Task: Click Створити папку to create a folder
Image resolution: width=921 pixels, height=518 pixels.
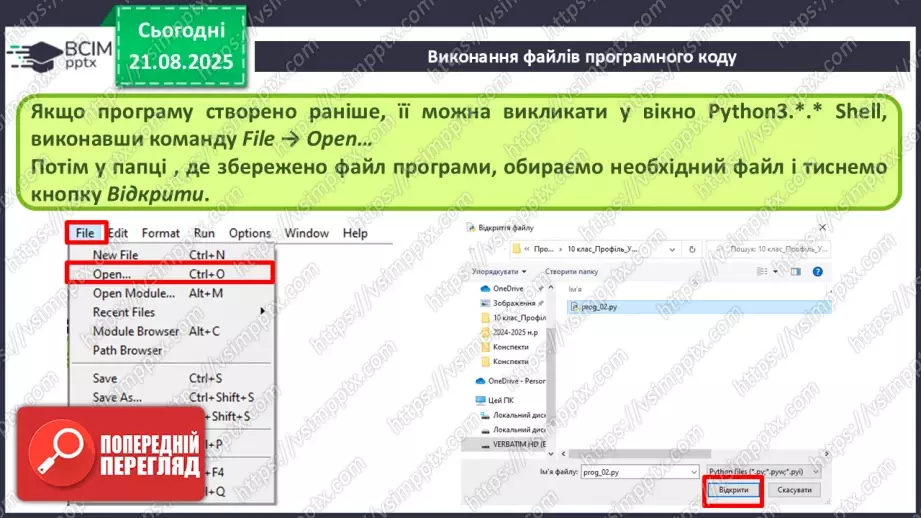Action: (x=572, y=270)
